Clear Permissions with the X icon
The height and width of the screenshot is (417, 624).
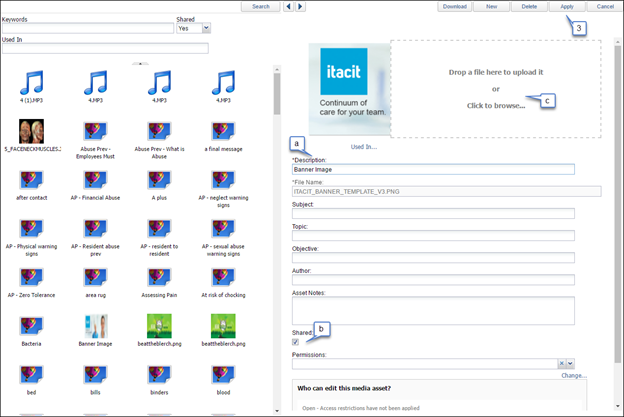point(562,363)
